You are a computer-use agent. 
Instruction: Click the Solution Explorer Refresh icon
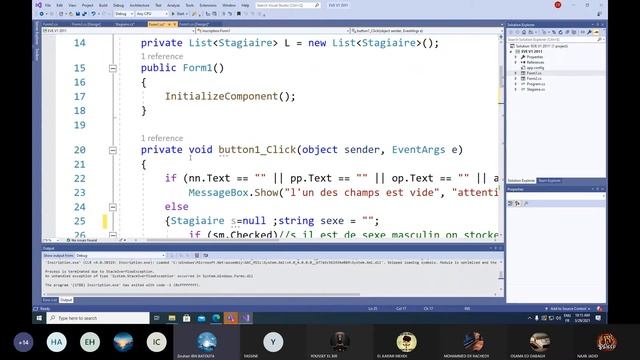(x=560, y=32)
